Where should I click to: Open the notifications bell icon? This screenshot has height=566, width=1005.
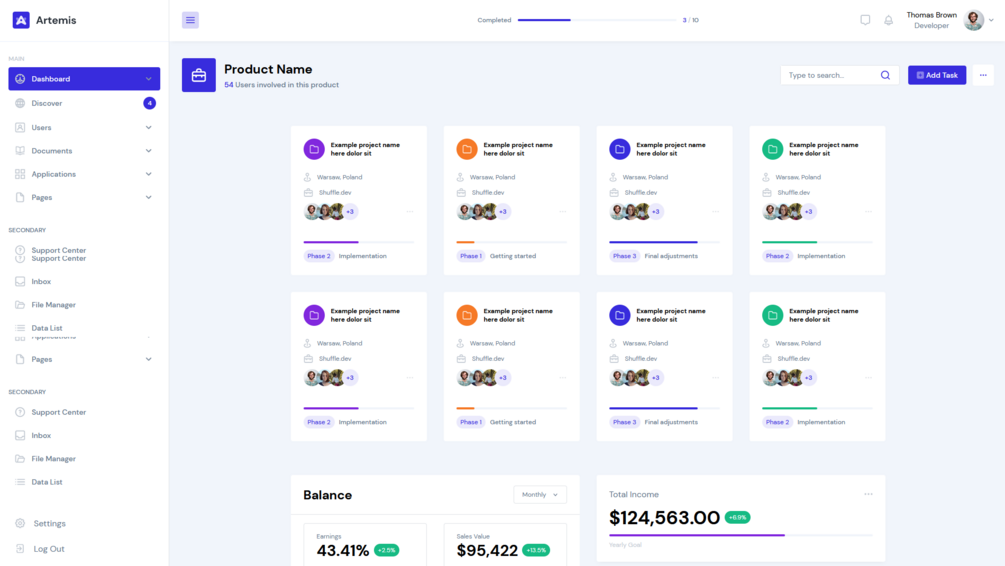click(x=888, y=20)
